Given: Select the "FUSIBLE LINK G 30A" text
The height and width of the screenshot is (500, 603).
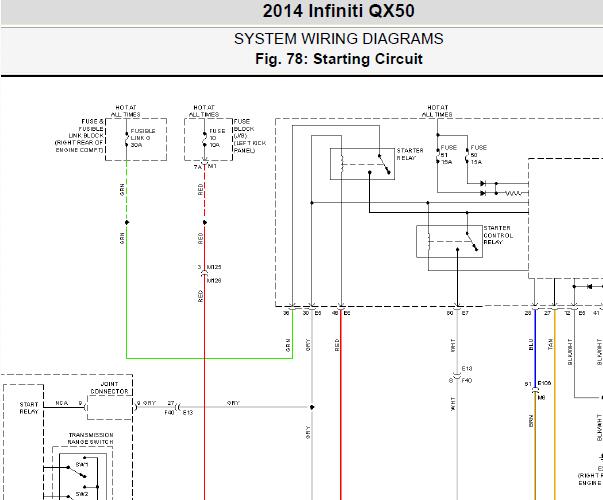Looking at the screenshot, I should pos(143,138).
